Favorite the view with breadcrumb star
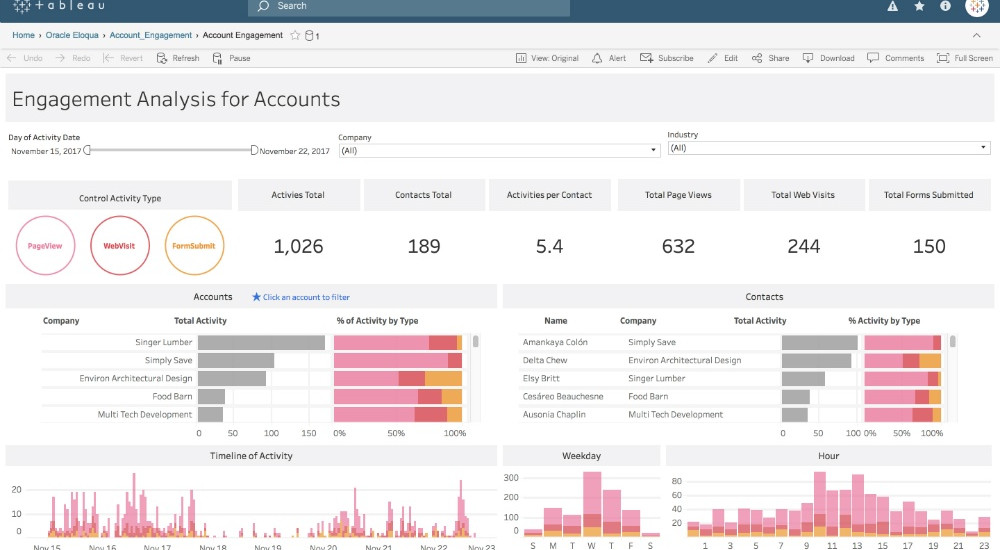This screenshot has height=550, width=1000. point(295,35)
